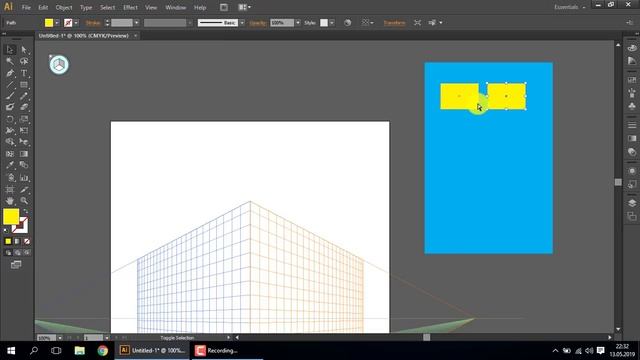Screen dimensions: 640x360
Task: Select the Magic Wand tool
Action: pos(10,61)
